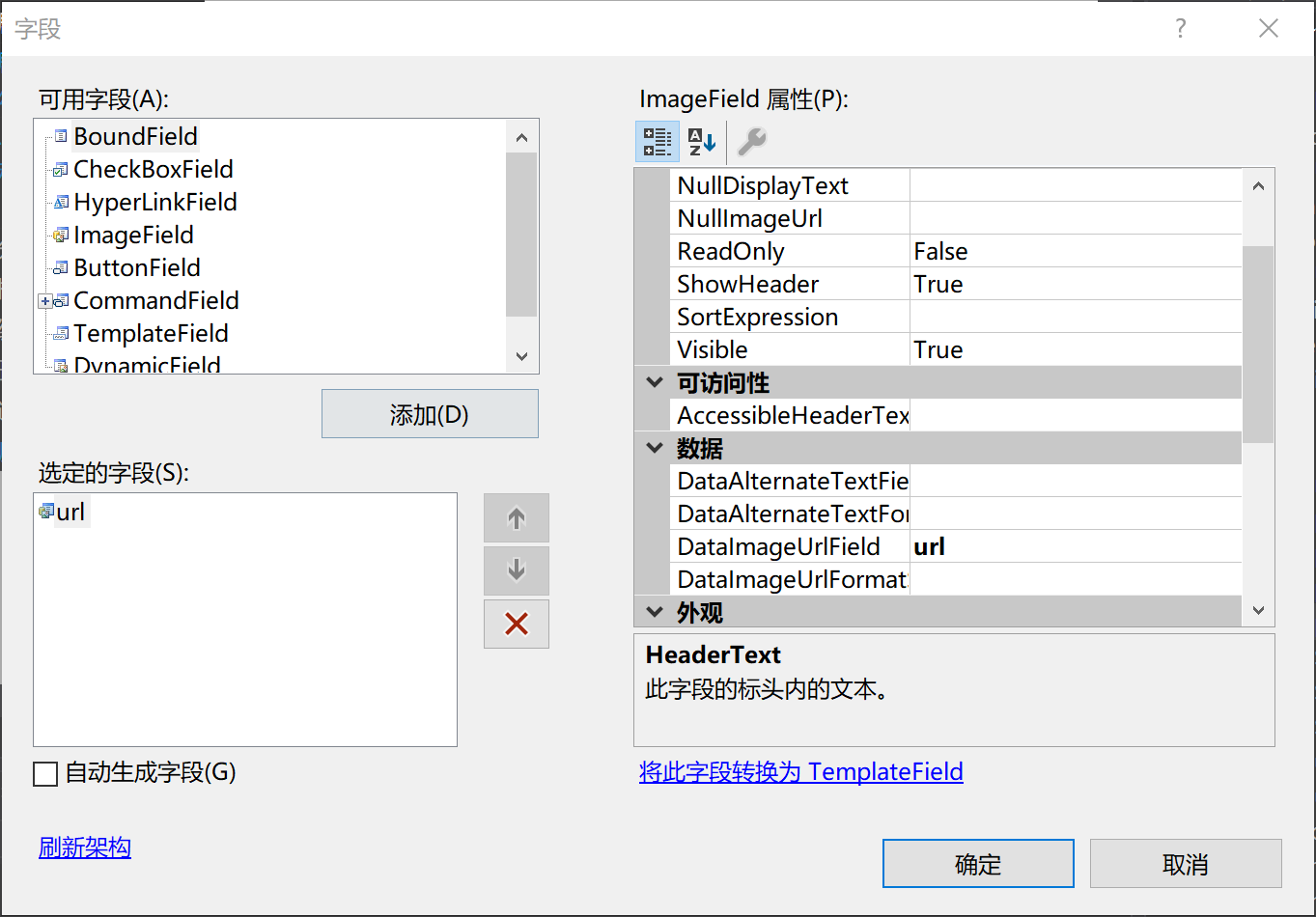The image size is (1316, 917).
Task: Click the 取消 button
Action: (x=1186, y=864)
